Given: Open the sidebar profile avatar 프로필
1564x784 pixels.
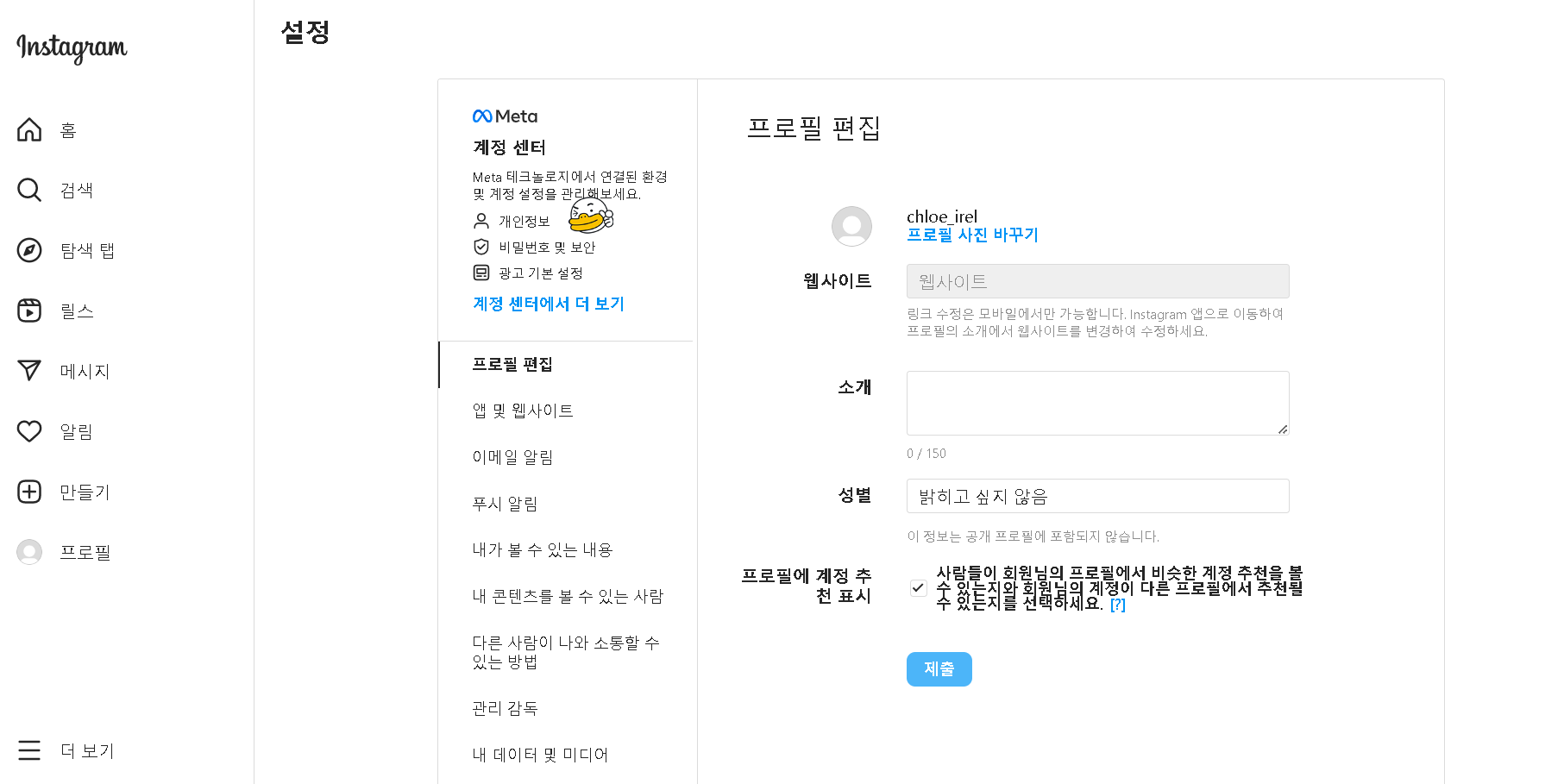Looking at the screenshot, I should (29, 552).
